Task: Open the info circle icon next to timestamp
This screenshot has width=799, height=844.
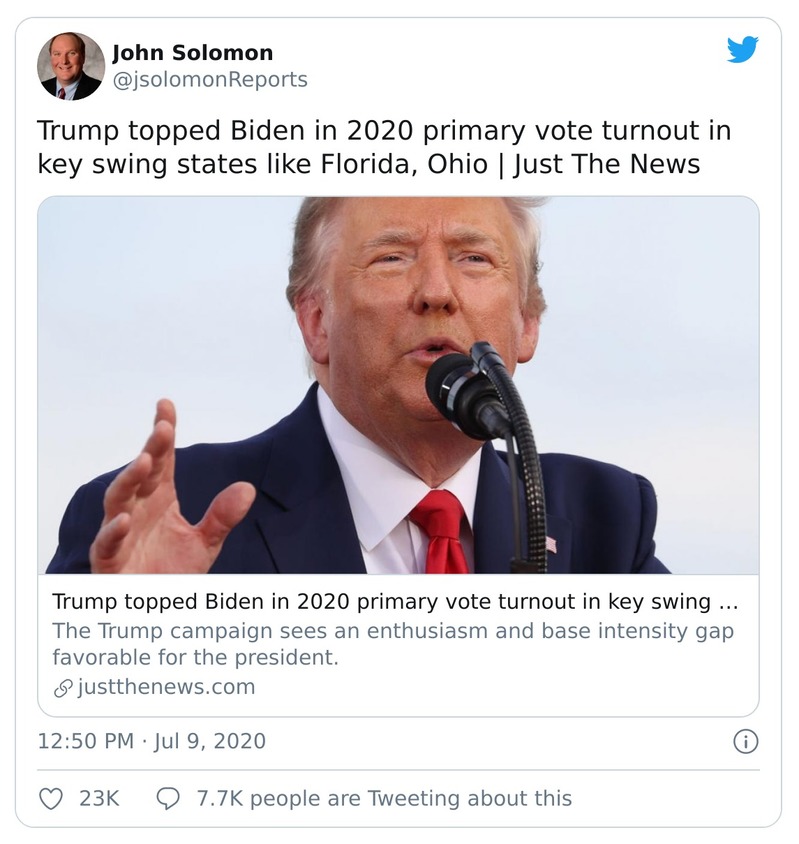Action: pos(745,743)
